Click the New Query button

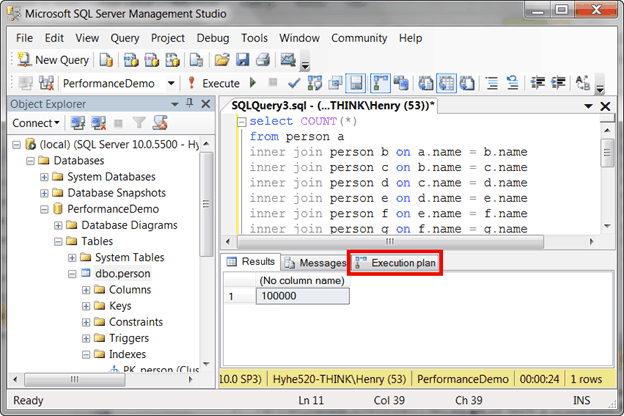(53, 60)
